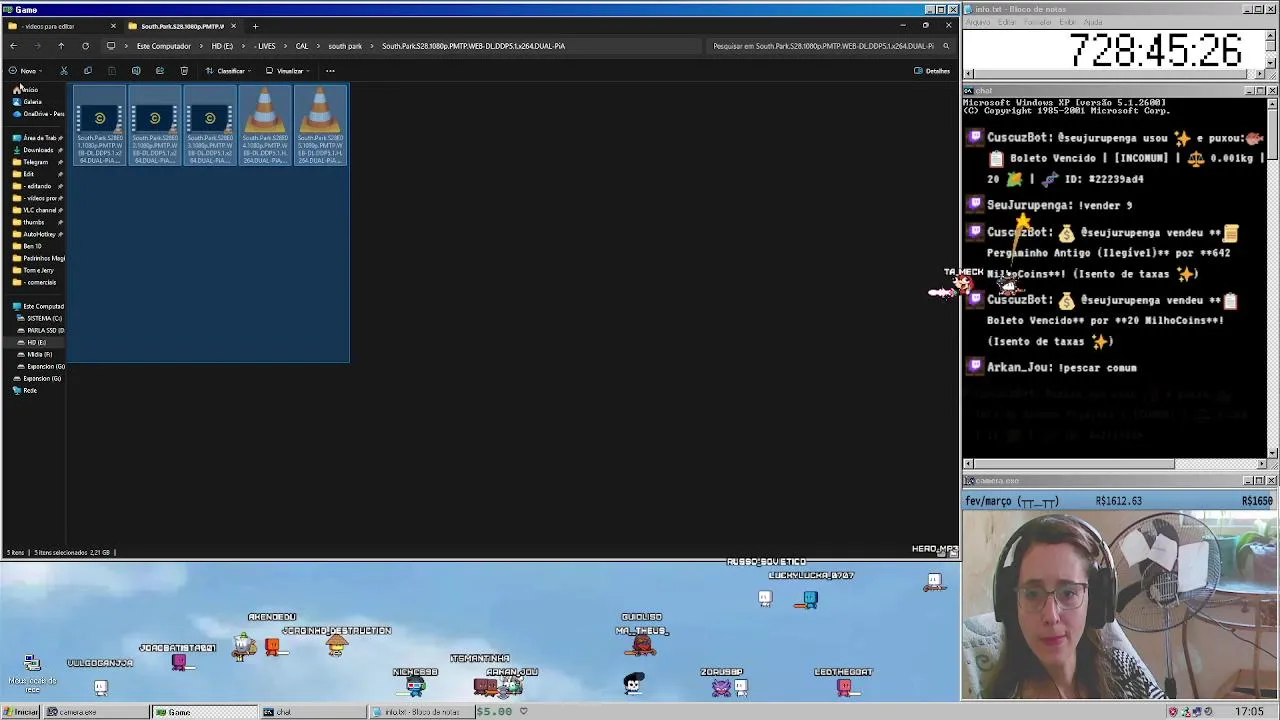
Task: Add a new Explorer tab with plus button
Action: click(x=255, y=26)
